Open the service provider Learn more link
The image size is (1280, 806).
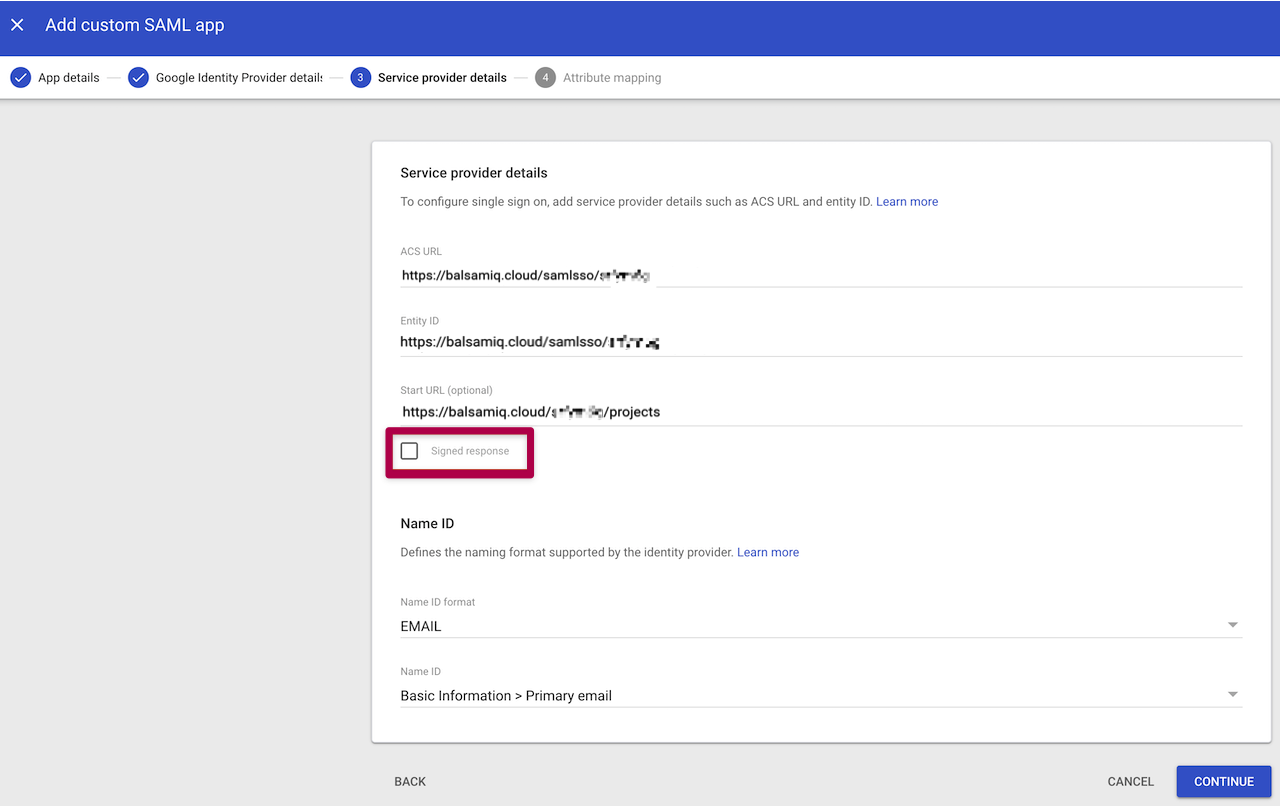click(x=906, y=201)
